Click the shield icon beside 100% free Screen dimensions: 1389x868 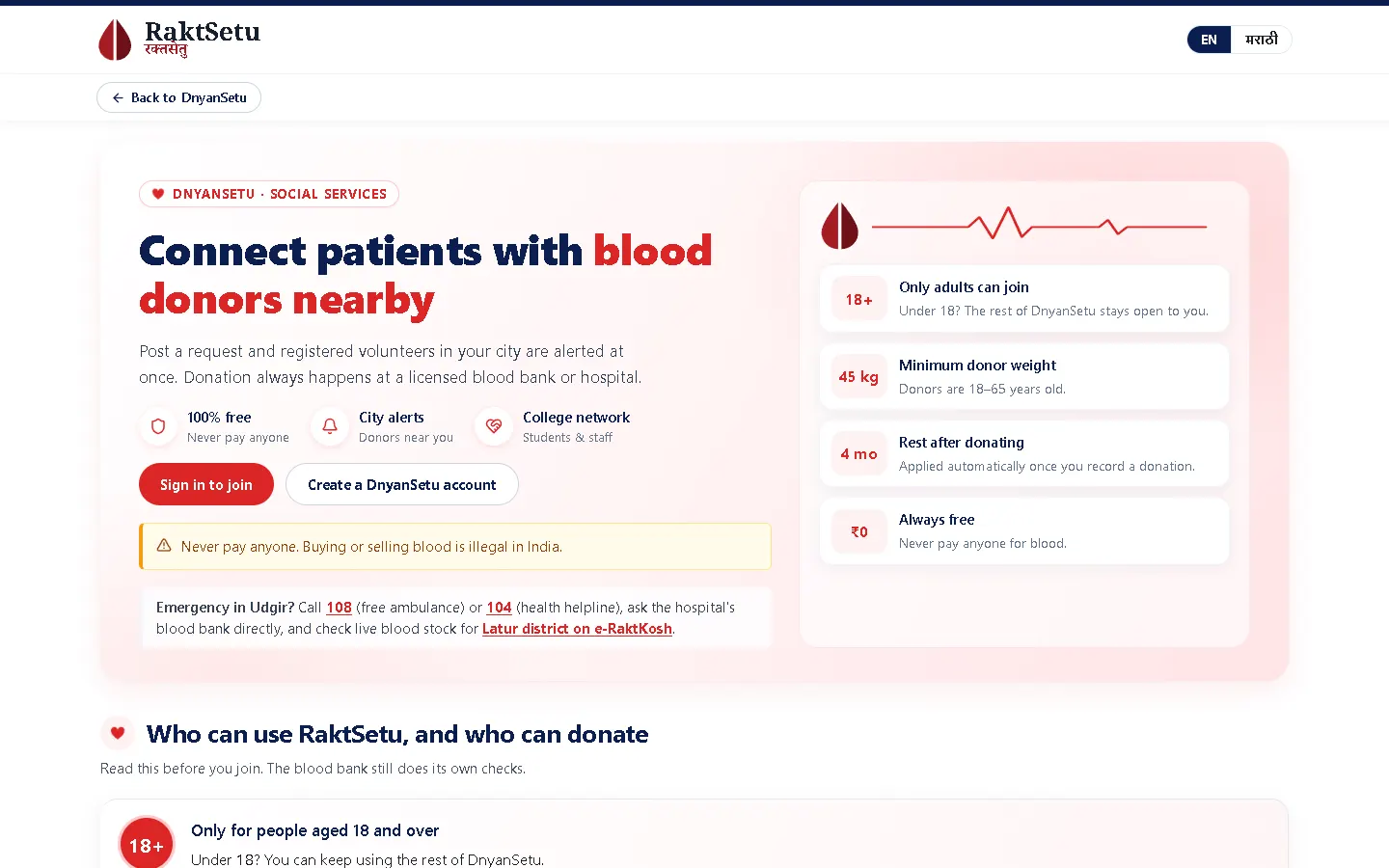pyautogui.click(x=158, y=426)
